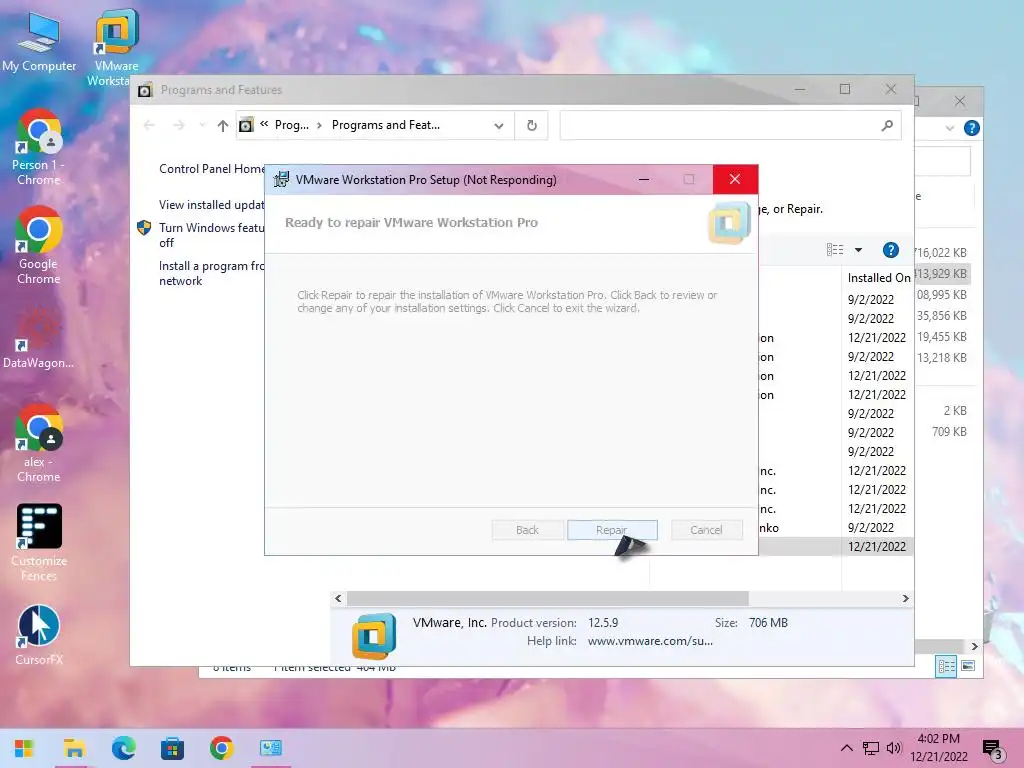The height and width of the screenshot is (768, 1024).
Task: Click the Programs and Features title bar icon
Action: point(145,90)
